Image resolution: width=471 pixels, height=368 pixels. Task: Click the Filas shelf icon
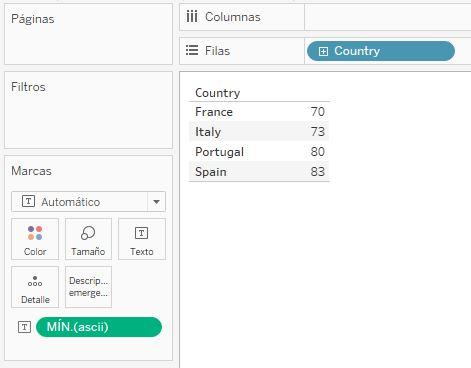[192, 50]
